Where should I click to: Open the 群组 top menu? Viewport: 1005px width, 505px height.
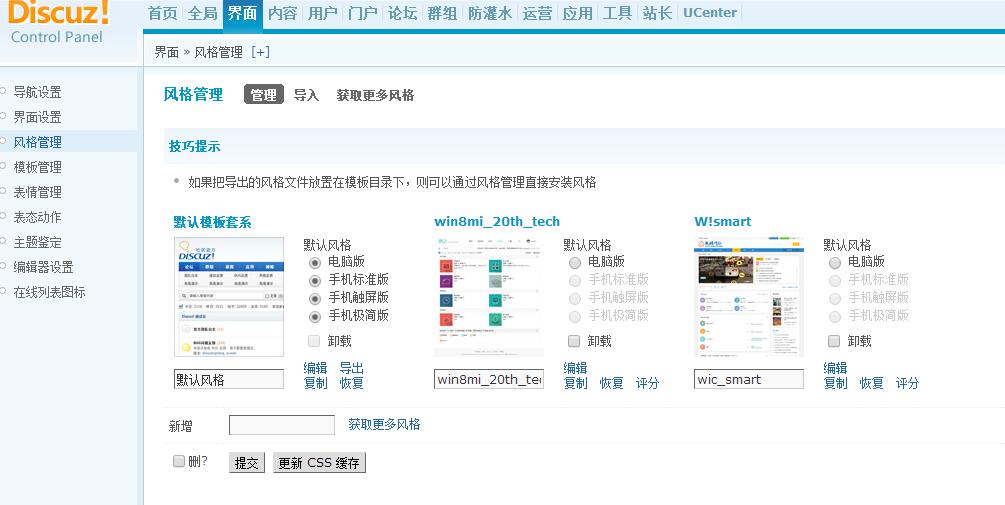tap(442, 13)
